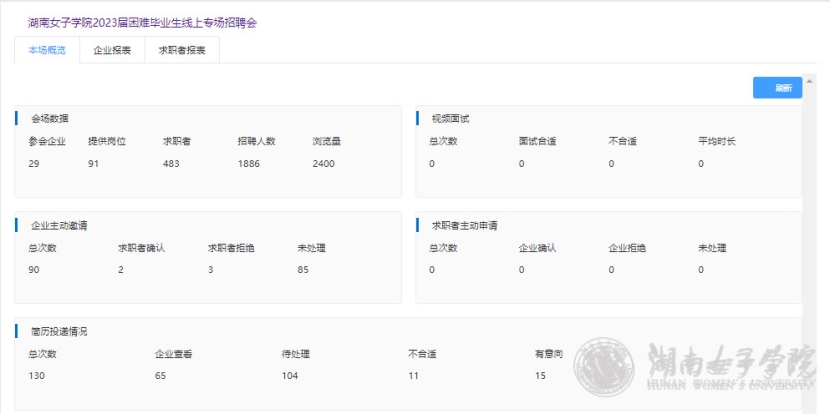Switch to the 本场概览 tab
The height and width of the screenshot is (415, 830).
pos(47,50)
